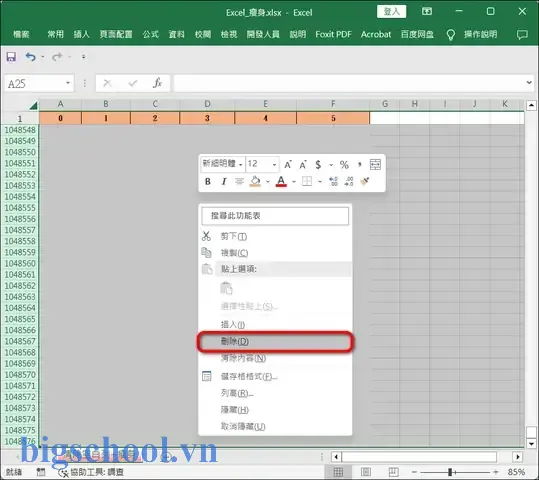Switch to the 公式 Formulas tab
Screen dimensions: 539x480
(x=151, y=34)
